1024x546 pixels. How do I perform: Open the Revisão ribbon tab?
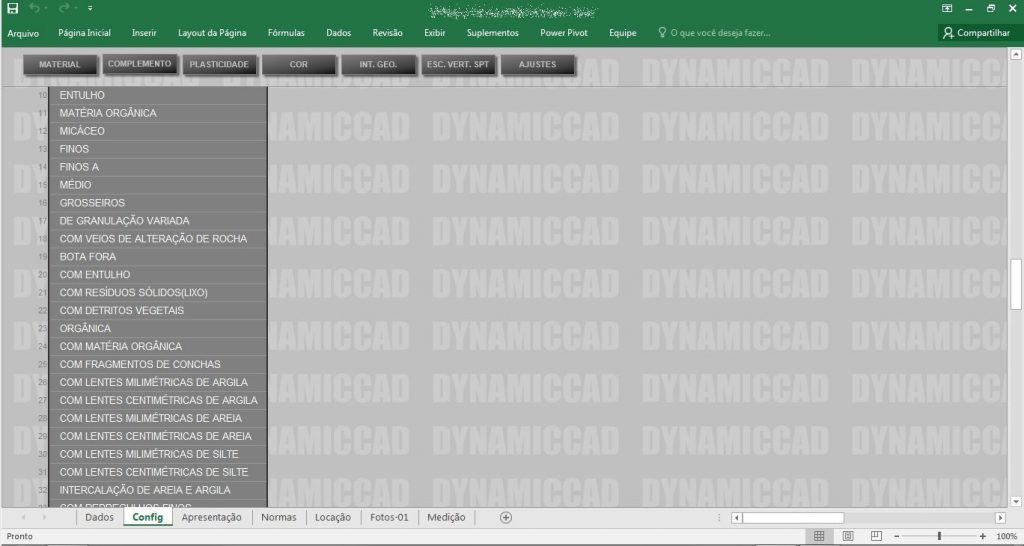coord(387,33)
